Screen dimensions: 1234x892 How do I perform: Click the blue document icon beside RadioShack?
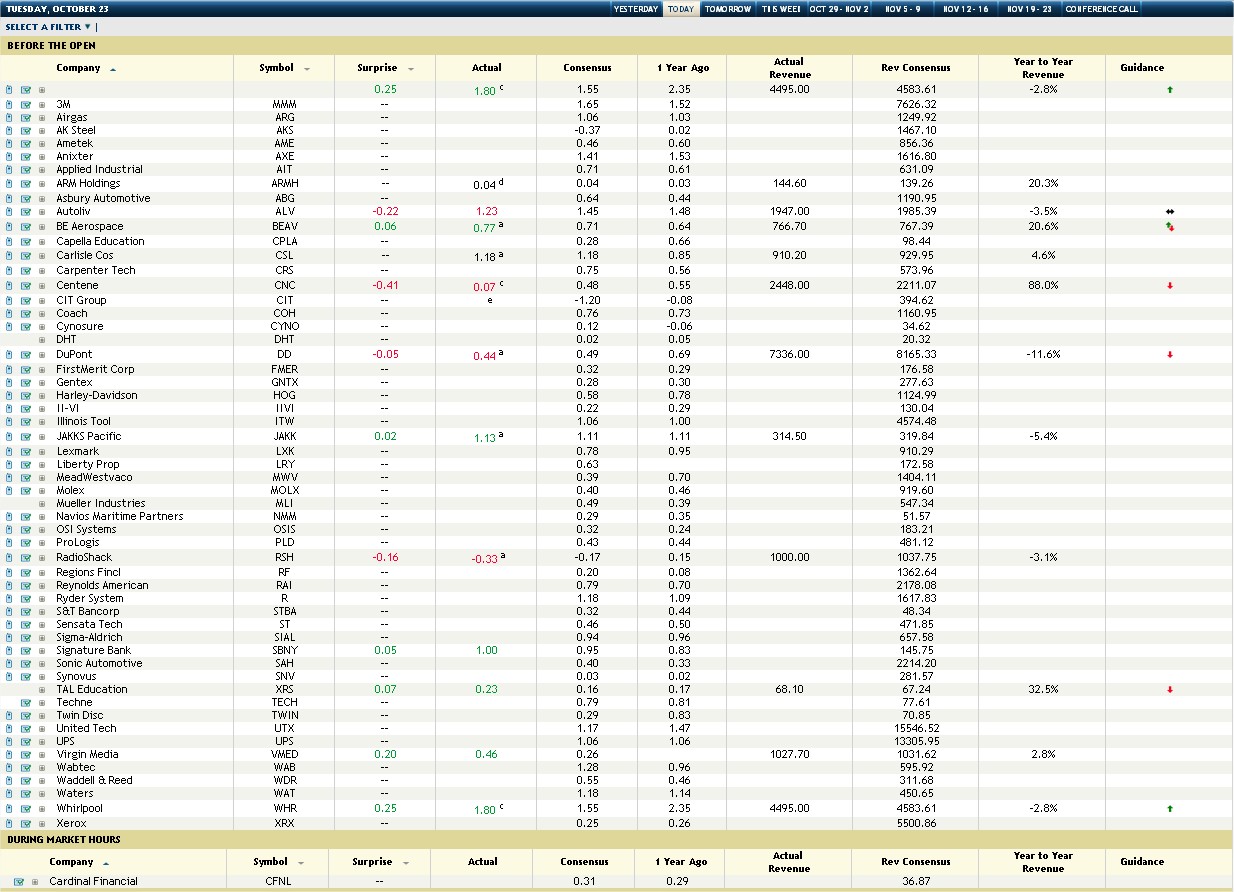9,558
